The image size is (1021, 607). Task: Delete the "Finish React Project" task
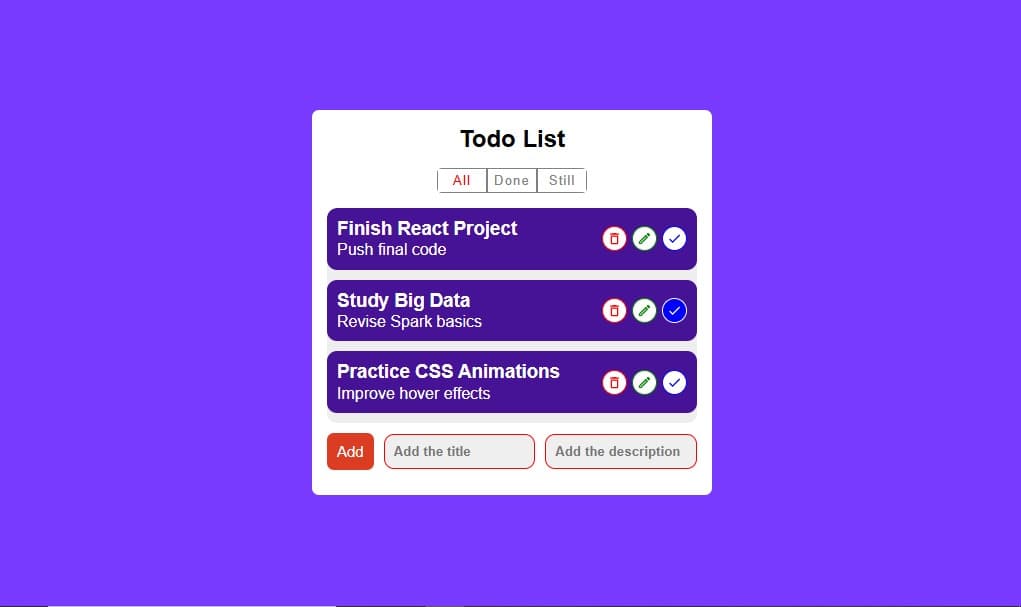tap(614, 238)
